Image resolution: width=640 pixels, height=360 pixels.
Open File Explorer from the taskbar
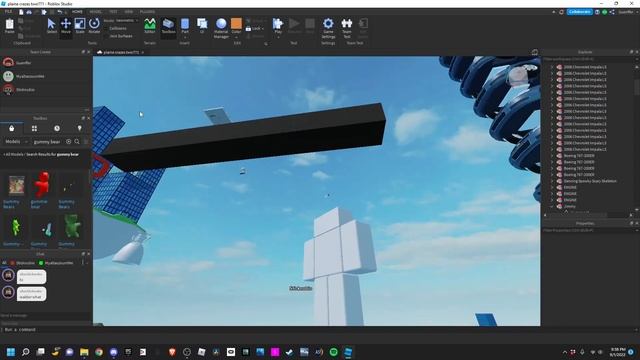point(84,352)
